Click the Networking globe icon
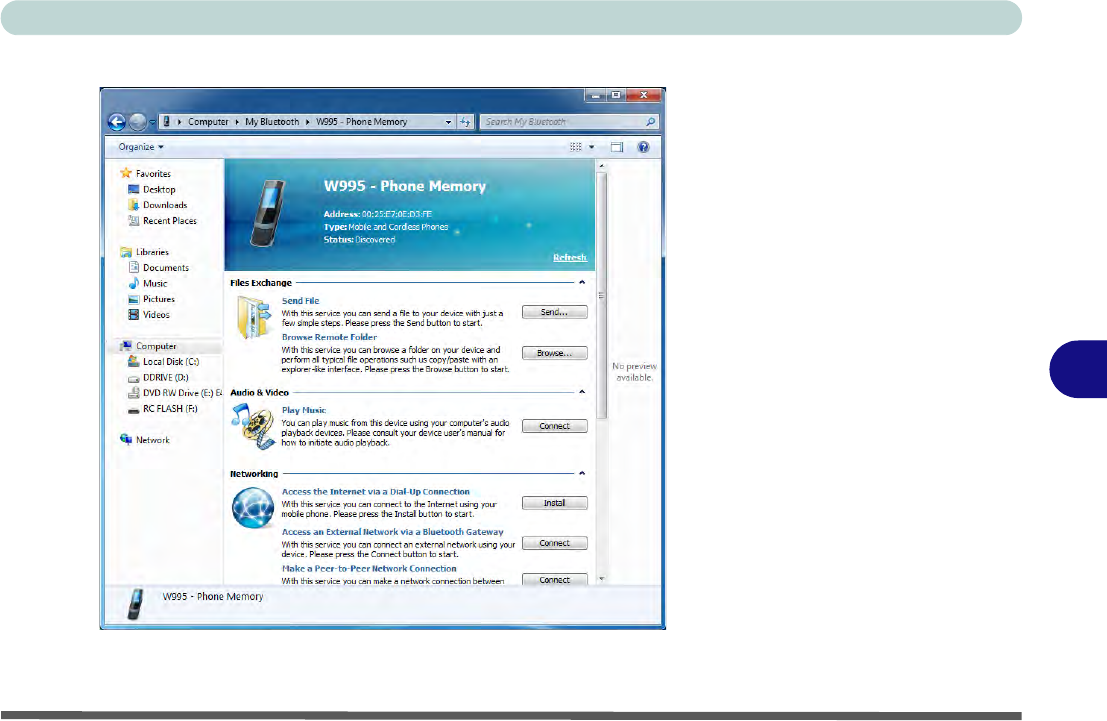This screenshot has height=721, width=1107. point(253,508)
